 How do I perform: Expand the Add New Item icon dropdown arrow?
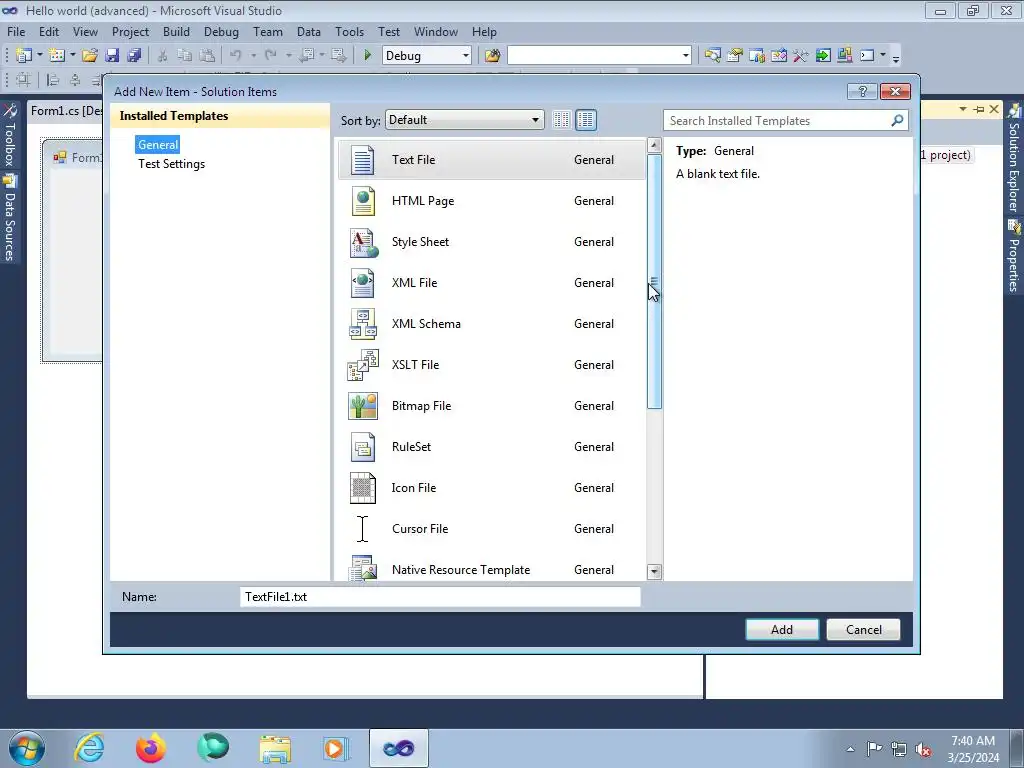point(72,56)
